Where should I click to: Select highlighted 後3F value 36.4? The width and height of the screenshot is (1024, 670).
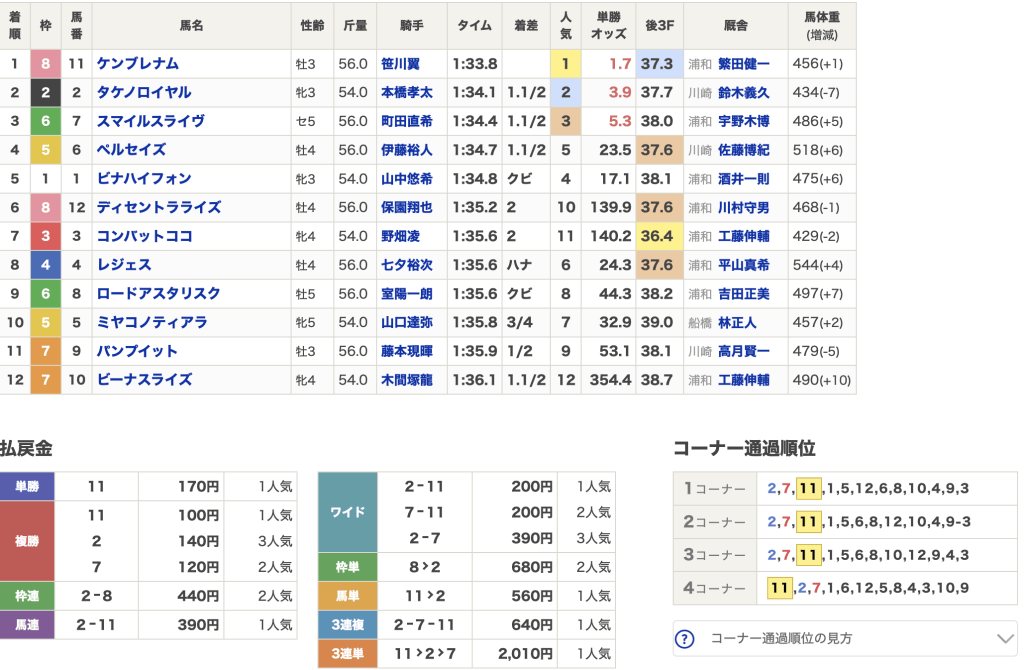tap(660, 236)
